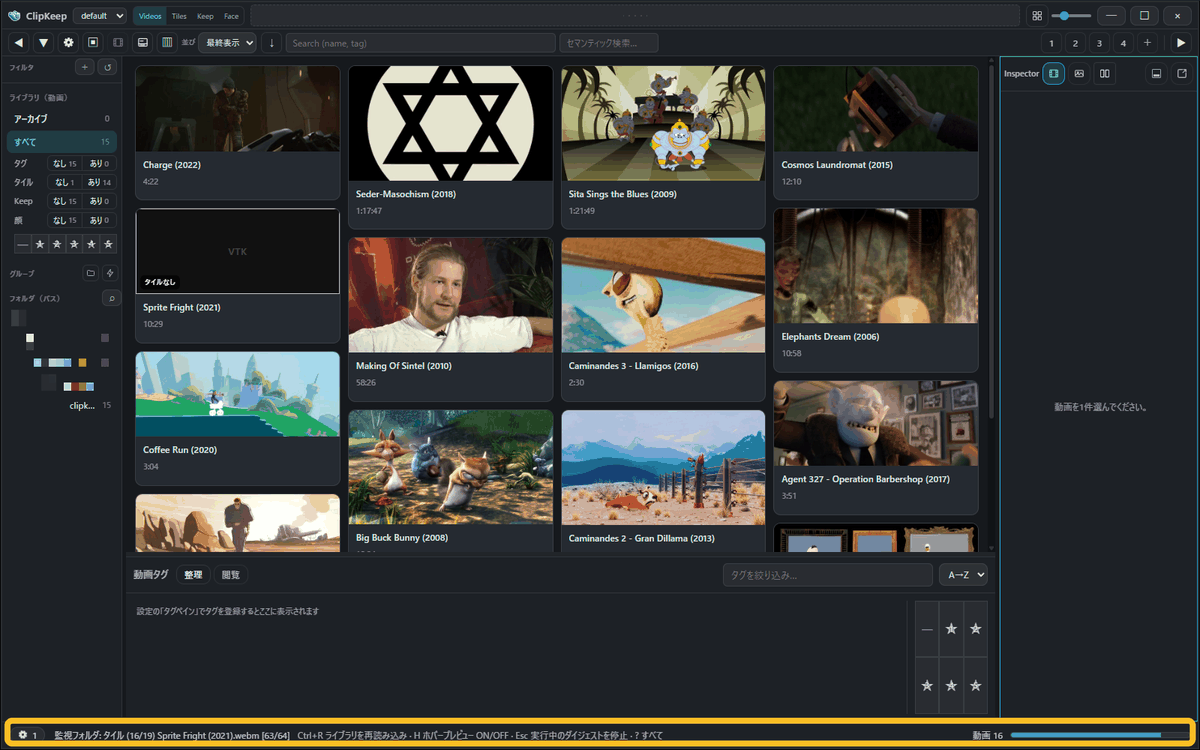Open settings via the toolbar gear icon
Image resolution: width=1200 pixels, height=750 pixels.
coord(68,42)
